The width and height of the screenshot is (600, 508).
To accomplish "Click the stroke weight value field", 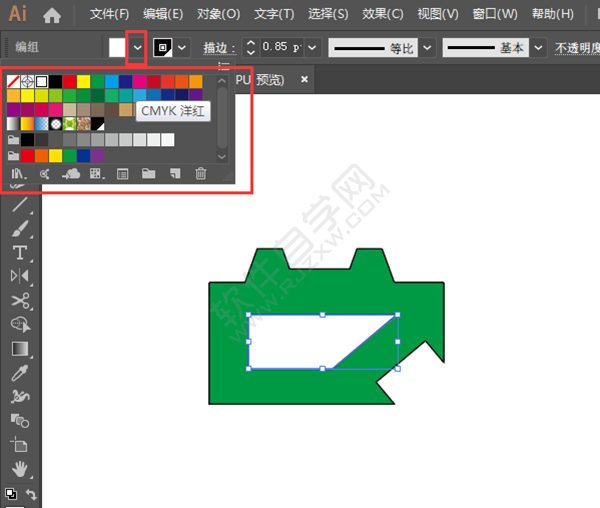I will point(282,47).
